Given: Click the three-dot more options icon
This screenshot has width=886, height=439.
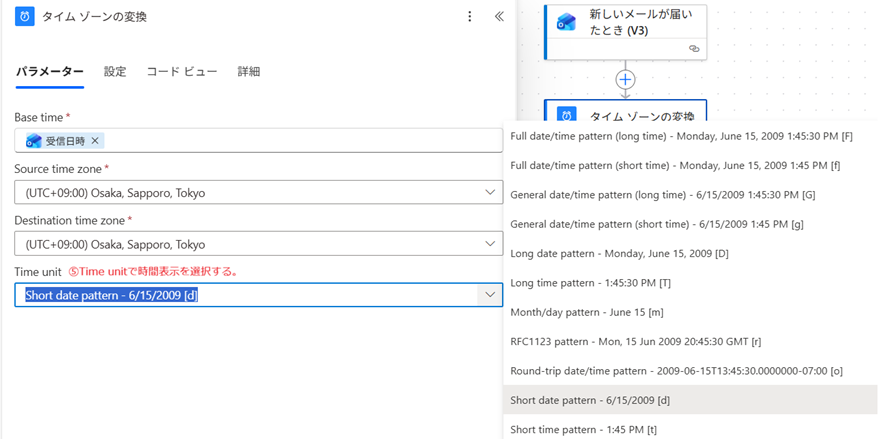Looking at the screenshot, I should (470, 16).
